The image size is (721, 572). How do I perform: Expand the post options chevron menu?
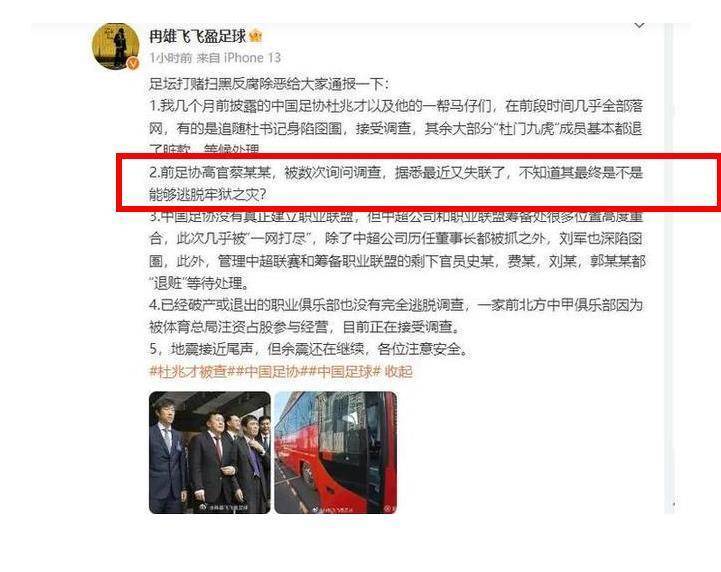(x=639, y=25)
